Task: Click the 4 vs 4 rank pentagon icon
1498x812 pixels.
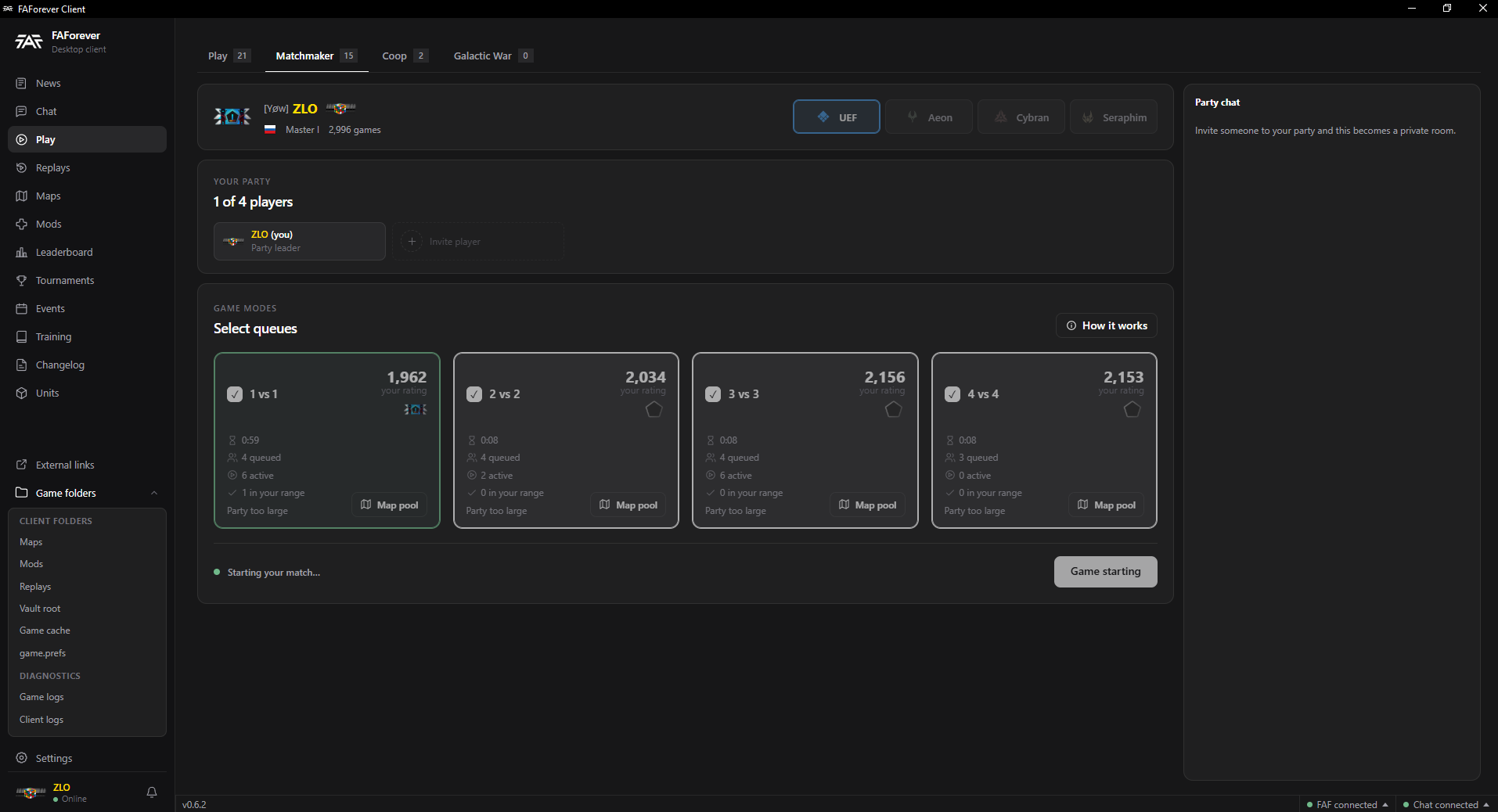Action: point(1132,409)
